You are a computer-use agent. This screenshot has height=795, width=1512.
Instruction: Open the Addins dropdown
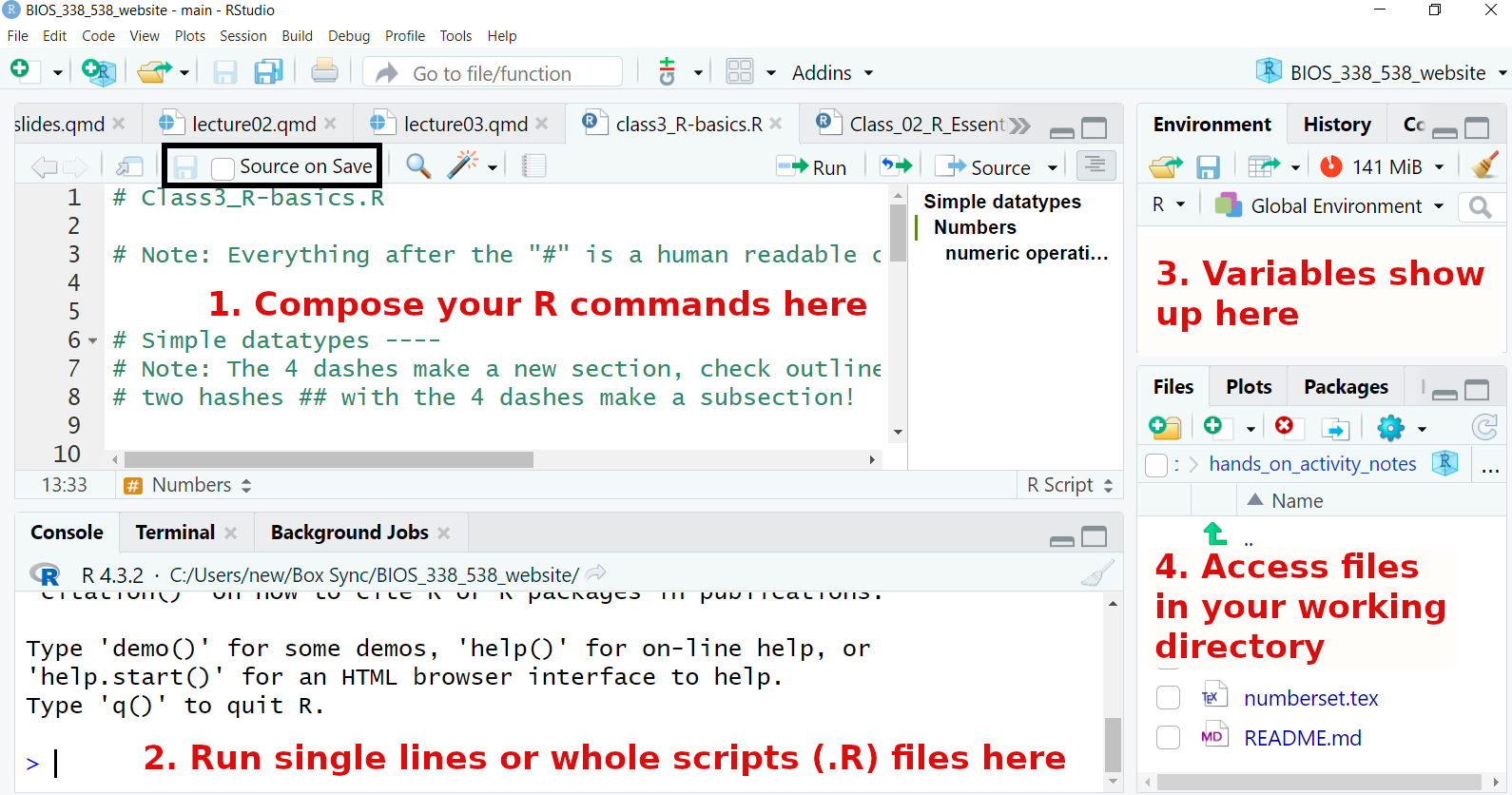point(832,73)
